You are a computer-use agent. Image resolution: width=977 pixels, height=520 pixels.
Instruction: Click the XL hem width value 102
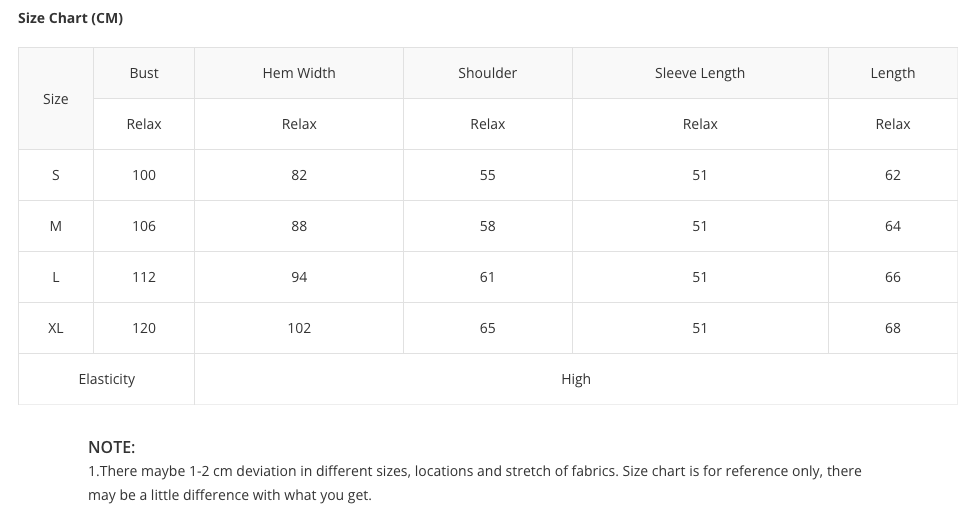[299, 328]
